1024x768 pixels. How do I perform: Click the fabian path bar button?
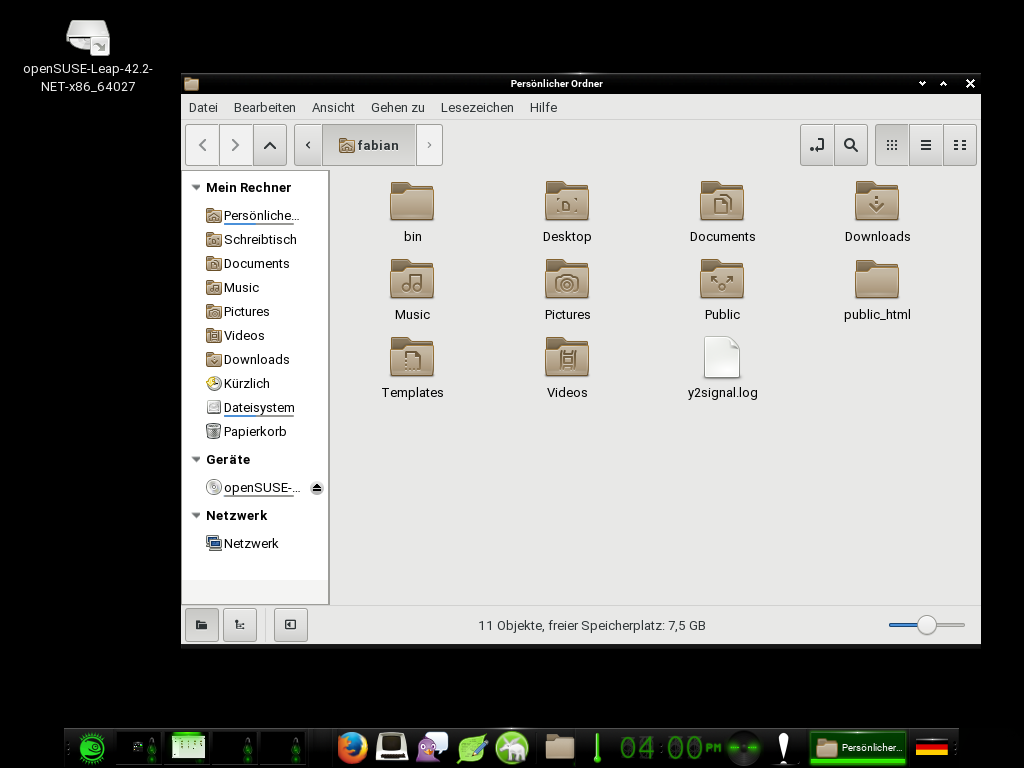(369, 145)
